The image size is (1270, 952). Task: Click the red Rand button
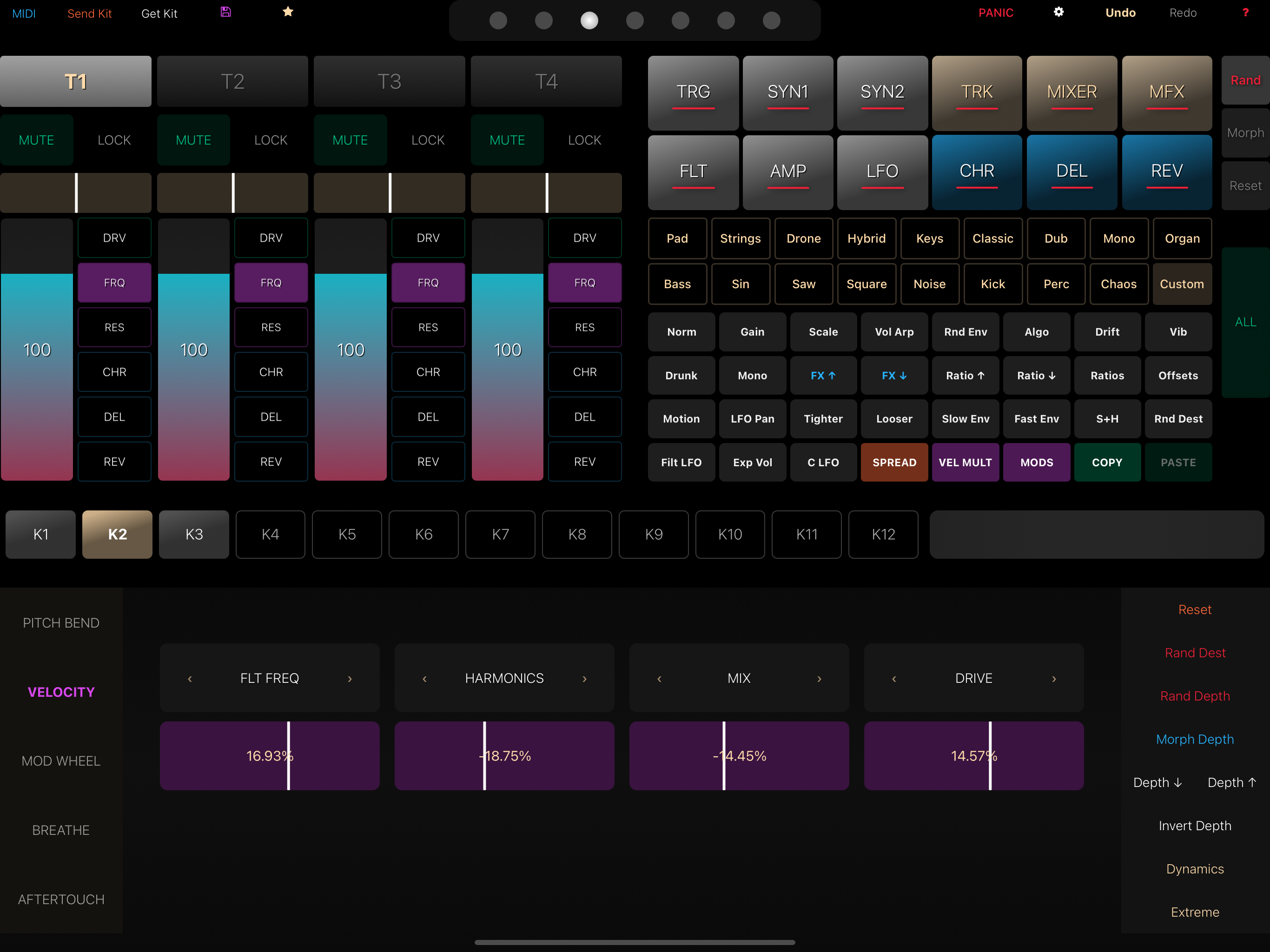coord(1245,80)
